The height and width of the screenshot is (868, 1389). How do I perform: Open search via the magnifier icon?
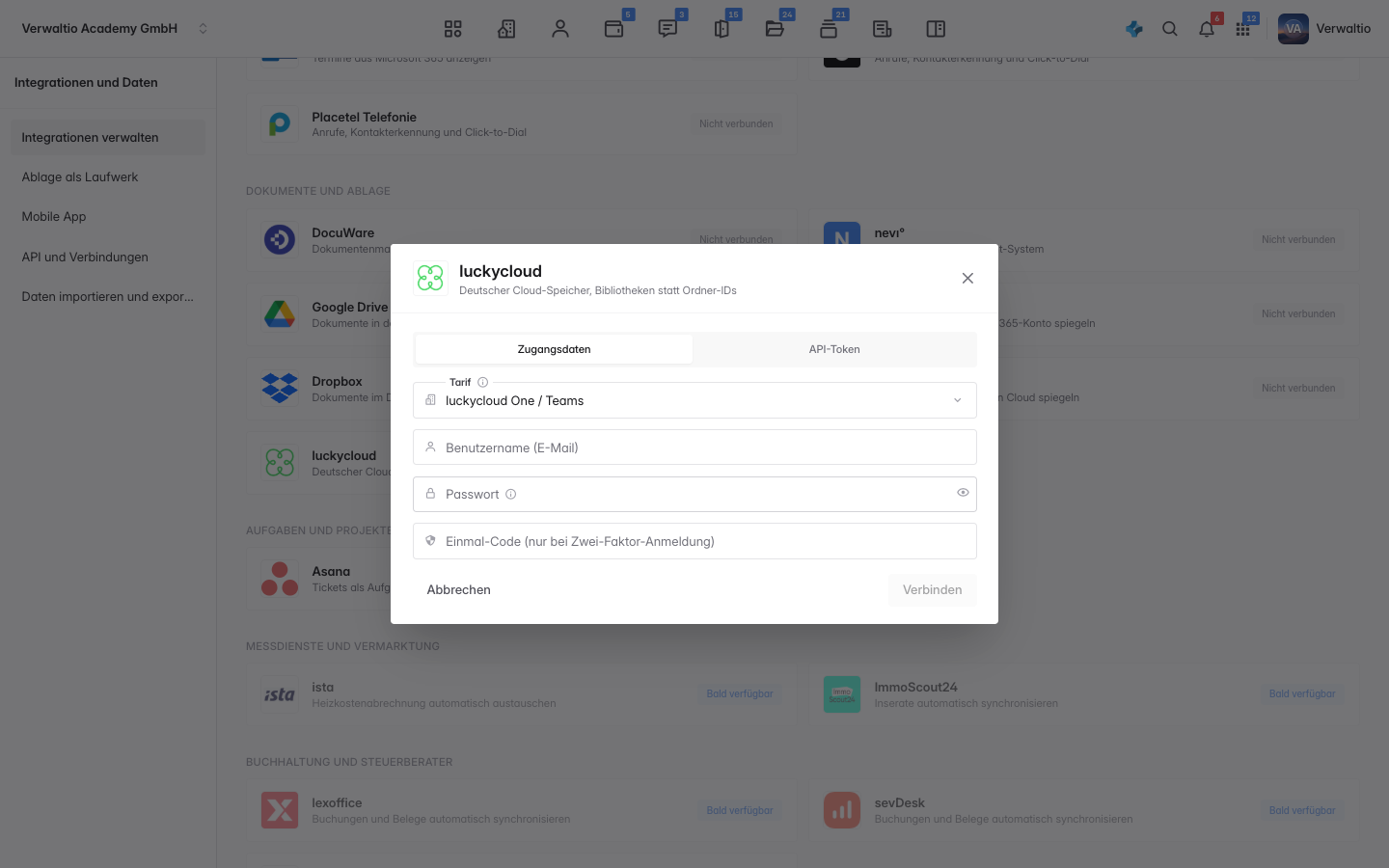point(1170,29)
